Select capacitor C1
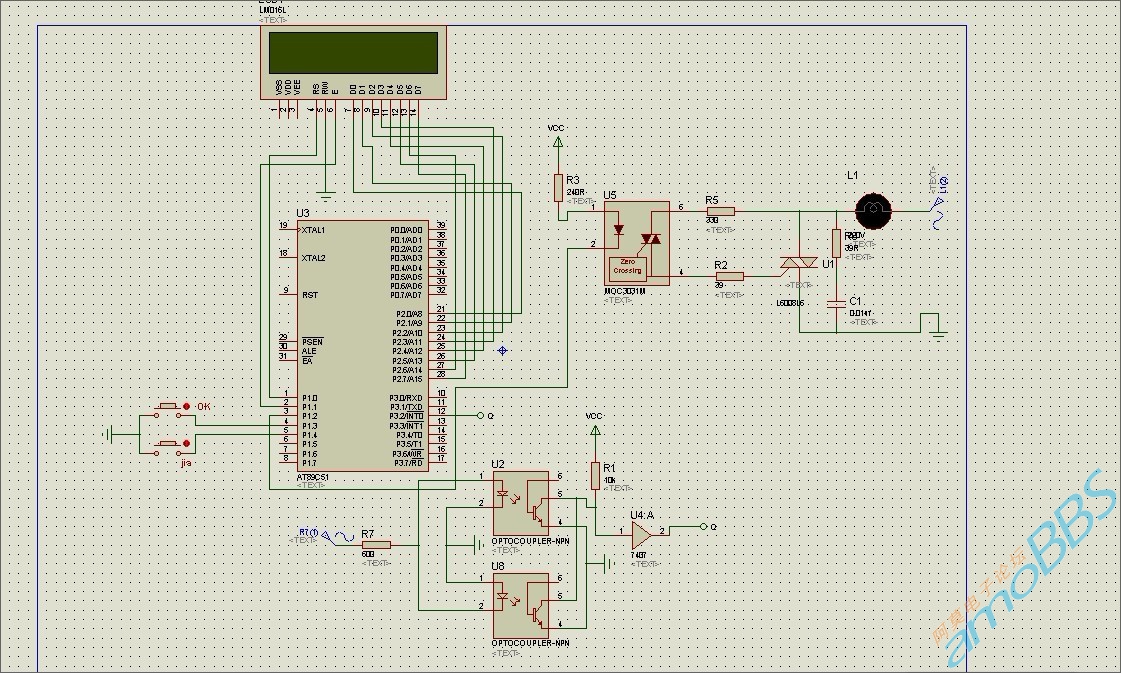The image size is (1121, 673). point(836,304)
